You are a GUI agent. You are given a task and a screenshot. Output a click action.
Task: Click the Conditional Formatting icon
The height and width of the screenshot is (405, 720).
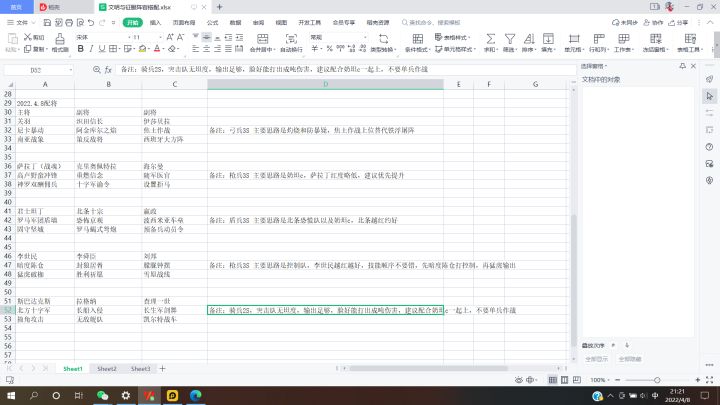(x=417, y=39)
